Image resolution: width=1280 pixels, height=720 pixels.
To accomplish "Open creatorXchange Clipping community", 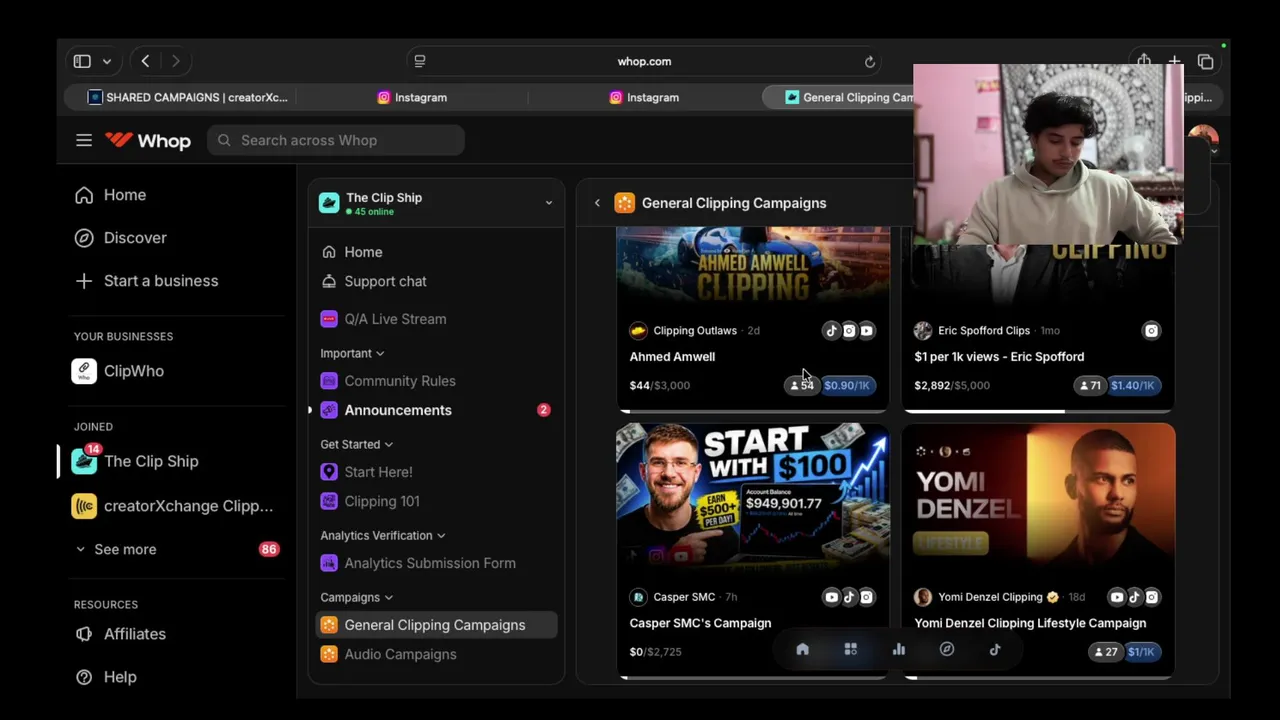I will (x=173, y=506).
